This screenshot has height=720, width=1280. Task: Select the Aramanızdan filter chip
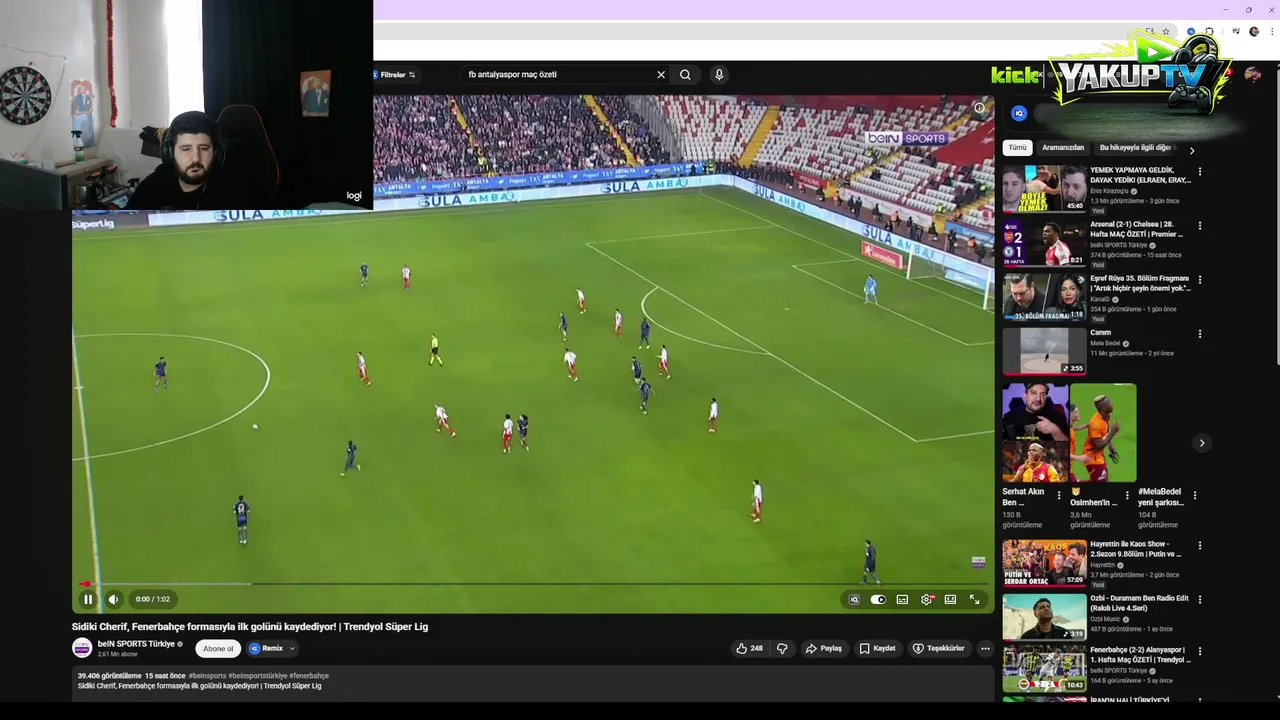click(x=1063, y=147)
